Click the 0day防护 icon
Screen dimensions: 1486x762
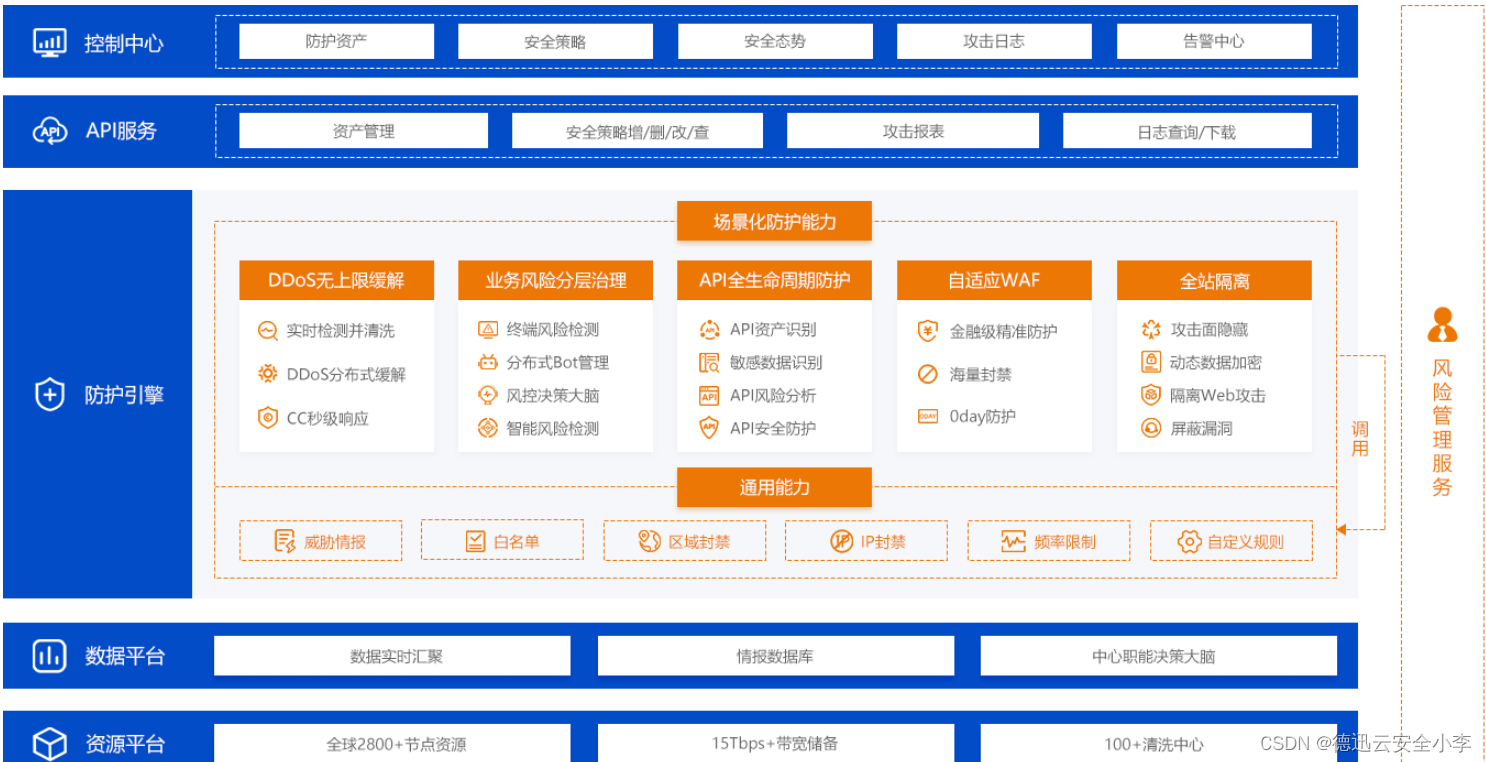[928, 416]
